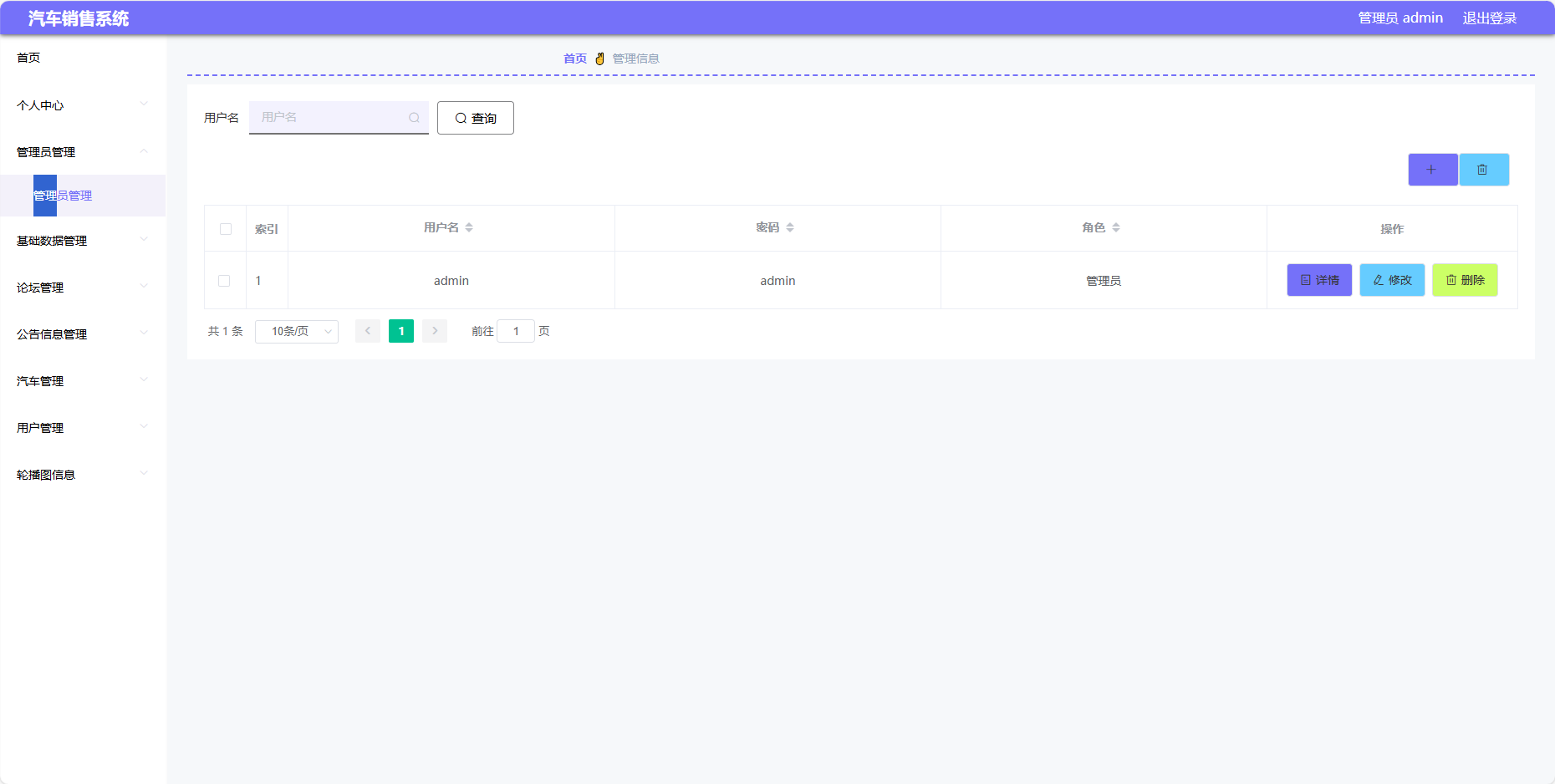Click the 管理信息 breadcrumb text
The image size is (1555, 784).
pyautogui.click(x=636, y=59)
